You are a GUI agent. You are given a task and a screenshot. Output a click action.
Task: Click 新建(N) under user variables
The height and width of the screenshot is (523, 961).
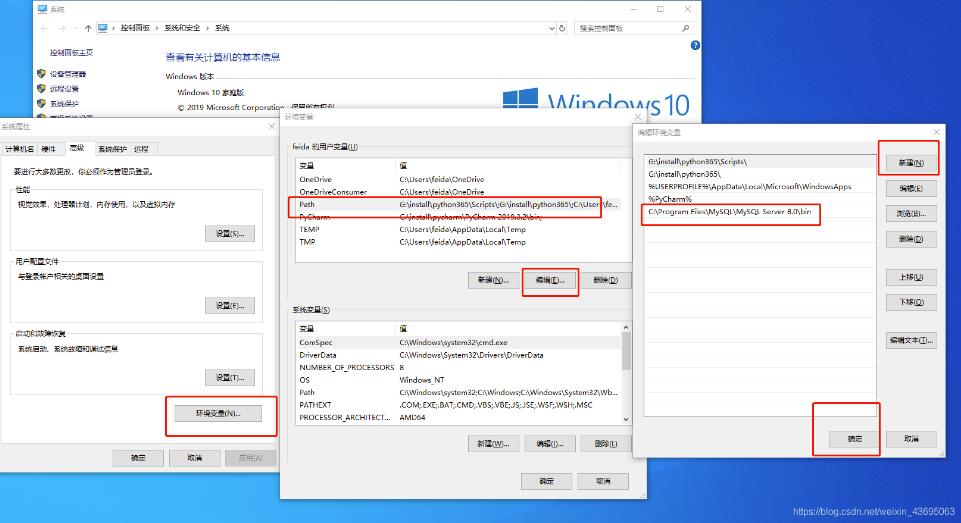click(x=493, y=280)
